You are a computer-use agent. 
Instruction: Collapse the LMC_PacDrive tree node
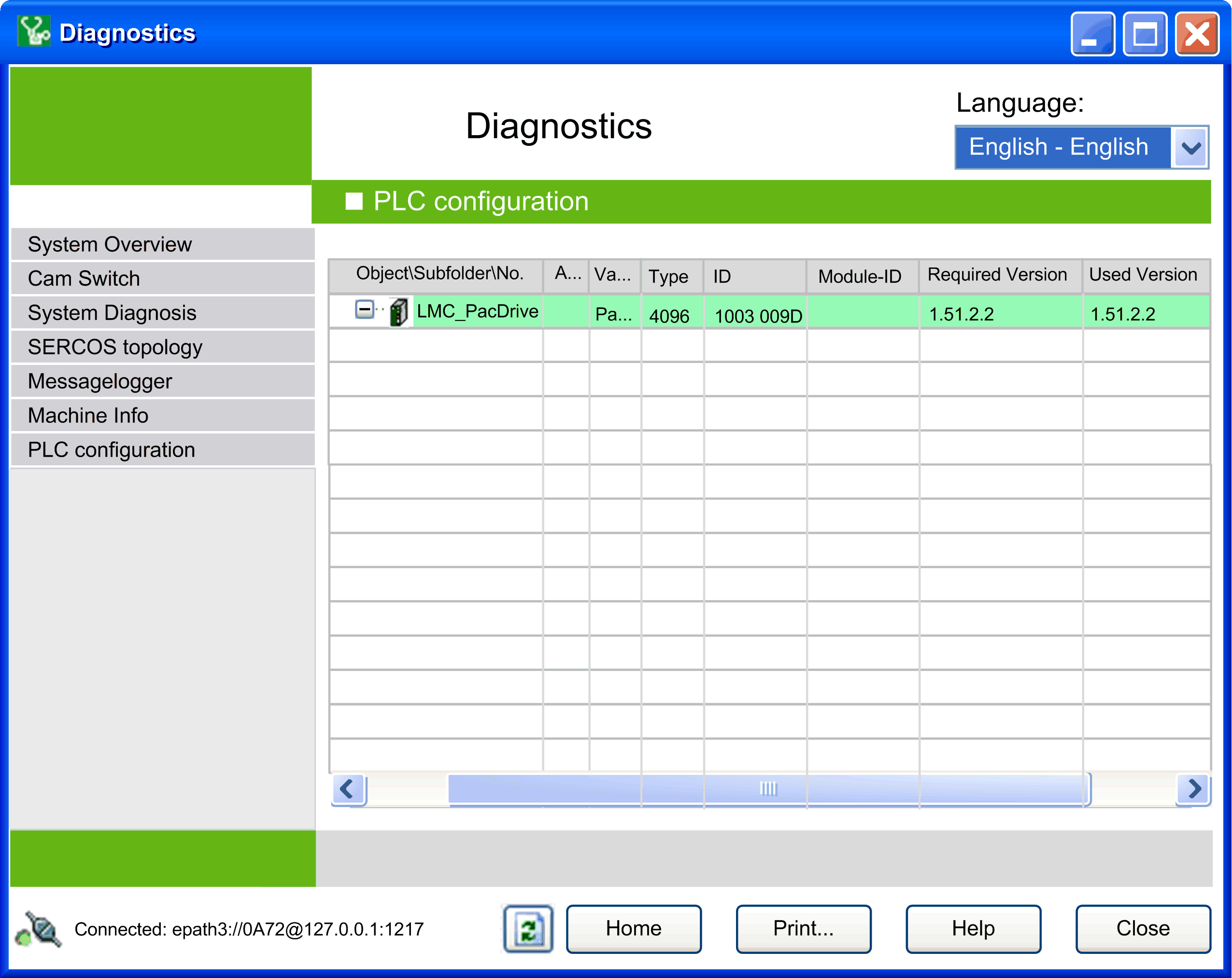pyautogui.click(x=364, y=309)
